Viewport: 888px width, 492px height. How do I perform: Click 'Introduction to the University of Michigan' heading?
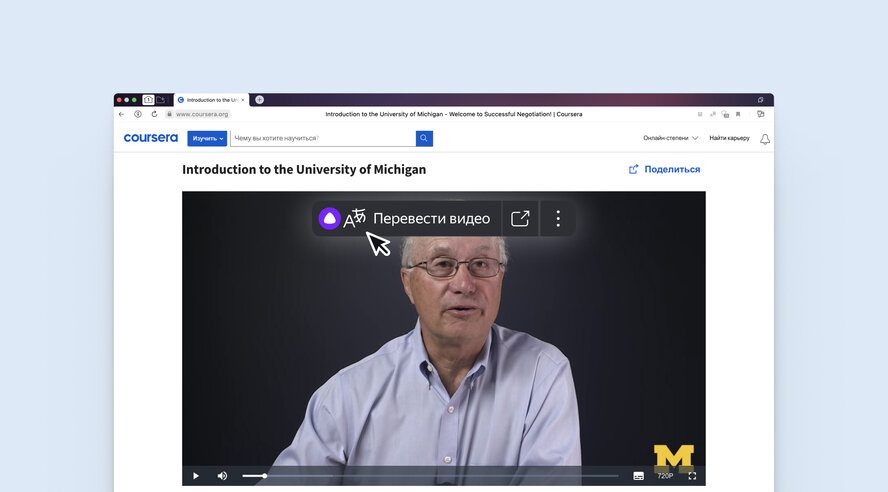304,169
